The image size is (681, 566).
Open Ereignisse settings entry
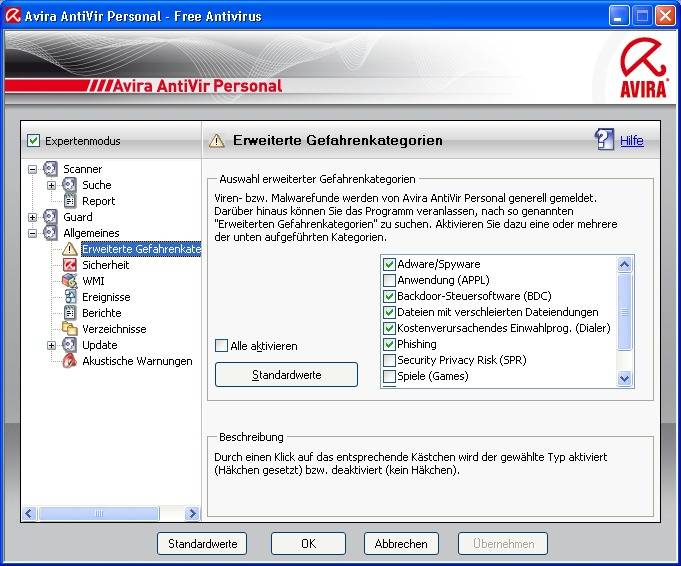coord(106,297)
